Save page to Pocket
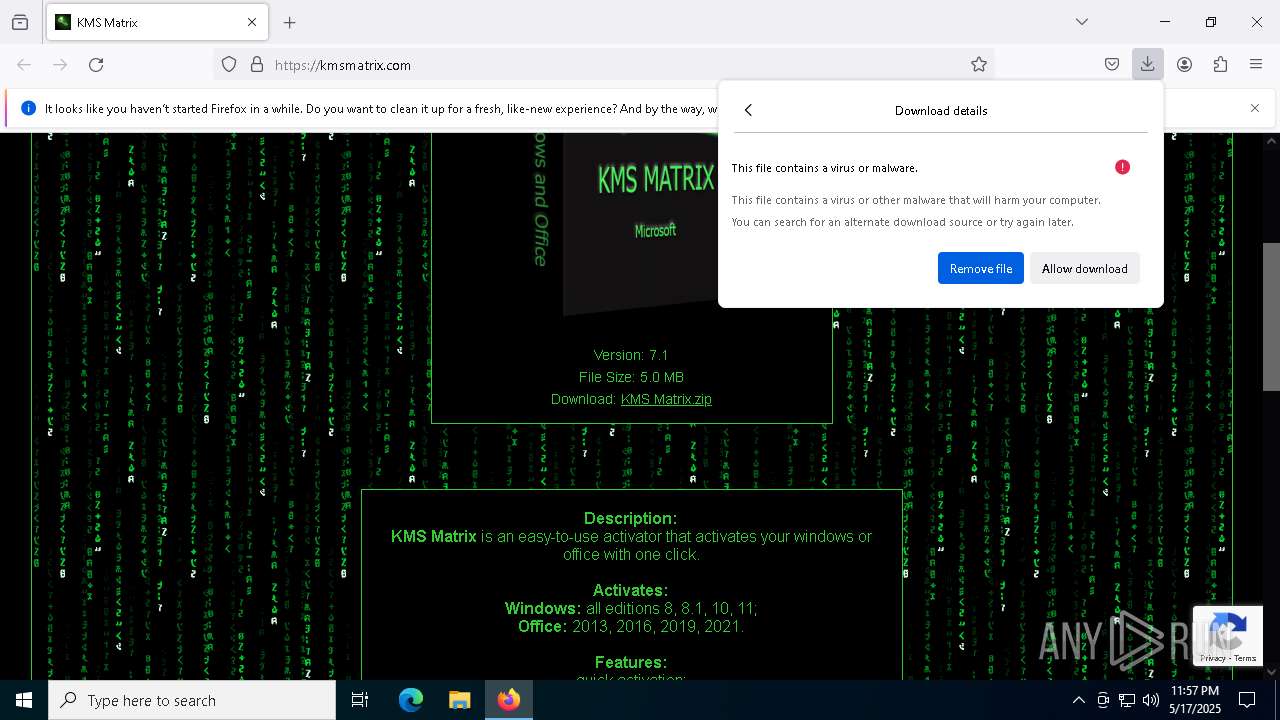This screenshot has height=720, width=1280. coord(1112,65)
